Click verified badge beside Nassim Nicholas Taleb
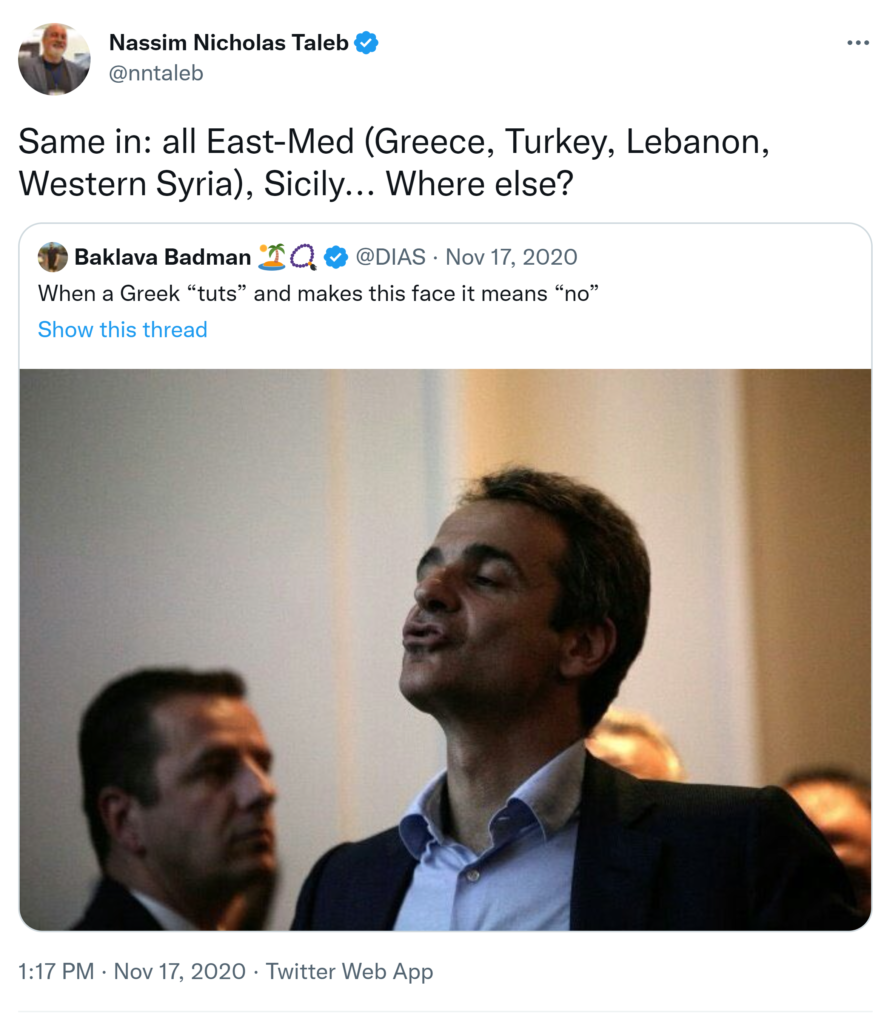Screen dimensions: 884x1024 (367, 43)
